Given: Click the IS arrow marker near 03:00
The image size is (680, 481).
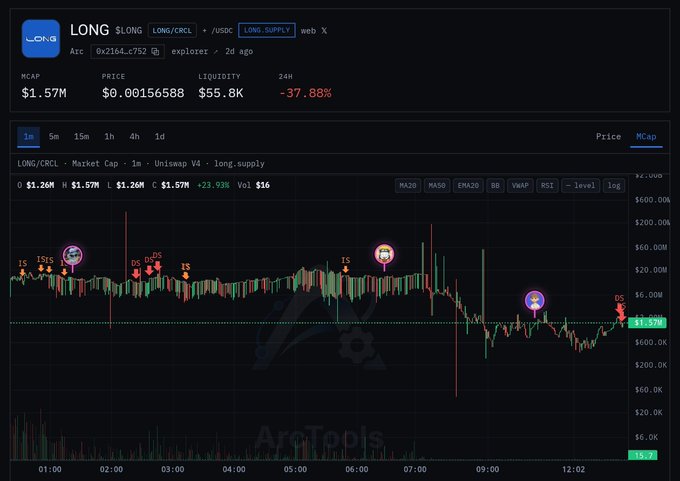Looking at the screenshot, I should 186,271.
